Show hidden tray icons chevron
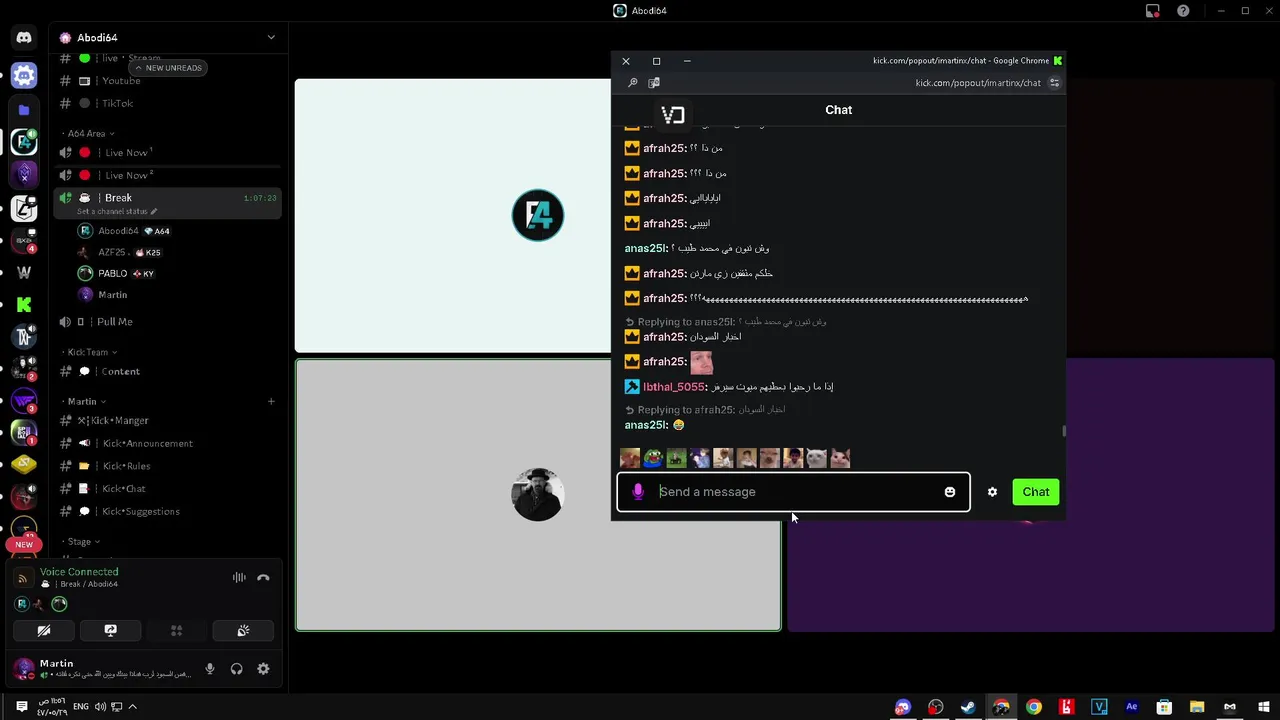This screenshot has height=720, width=1280. pyautogui.click(x=132, y=707)
